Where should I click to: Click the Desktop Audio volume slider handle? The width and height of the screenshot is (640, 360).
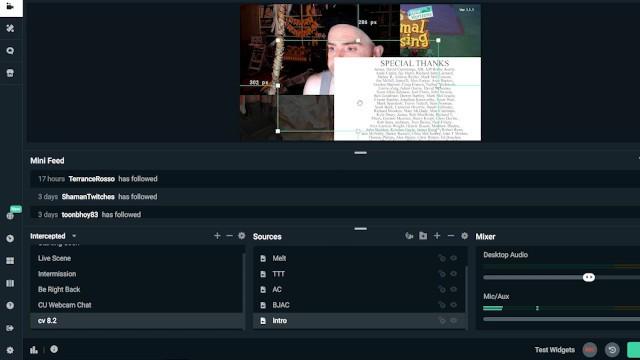(589, 278)
